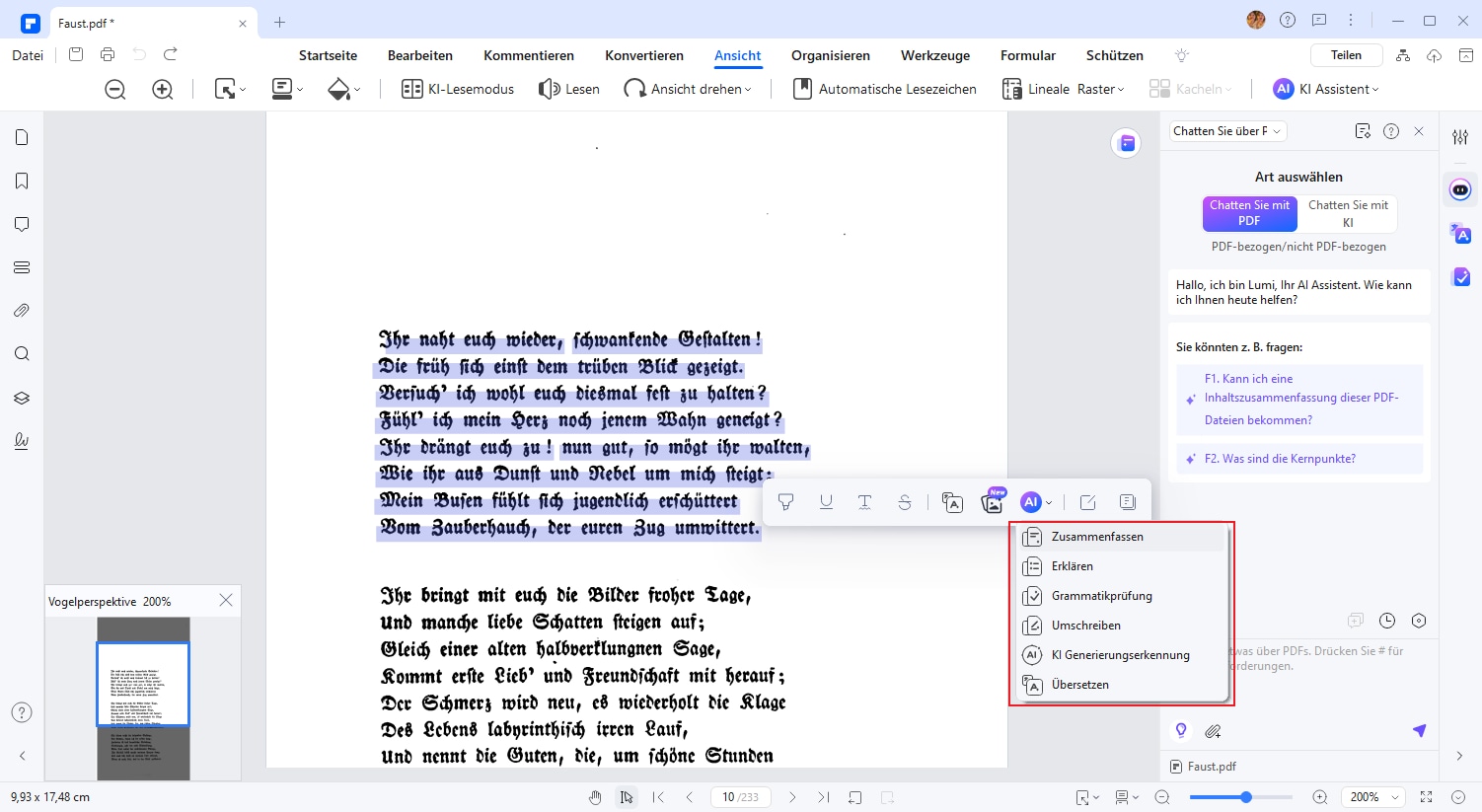
Task: Click the save icon in title toolbar
Action: [76, 55]
